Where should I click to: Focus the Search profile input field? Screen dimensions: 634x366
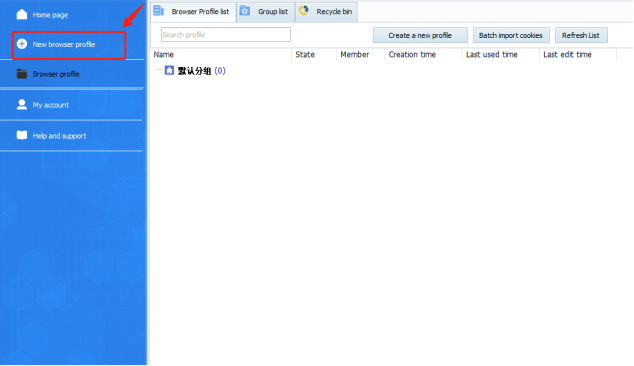pos(226,35)
